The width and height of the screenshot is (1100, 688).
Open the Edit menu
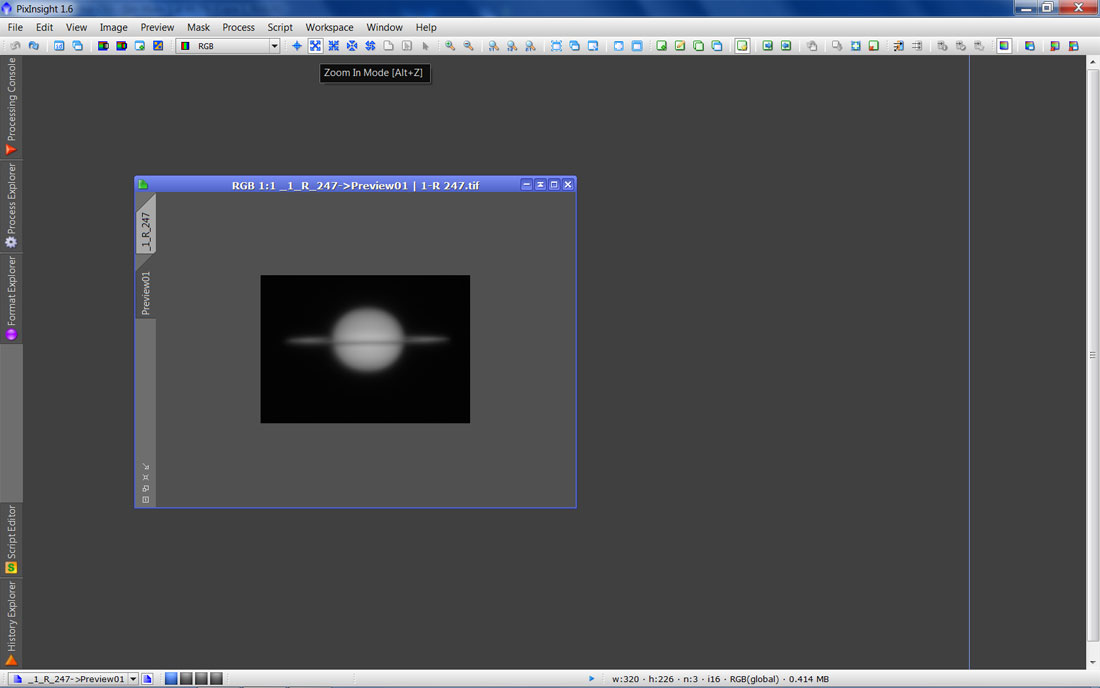click(44, 27)
